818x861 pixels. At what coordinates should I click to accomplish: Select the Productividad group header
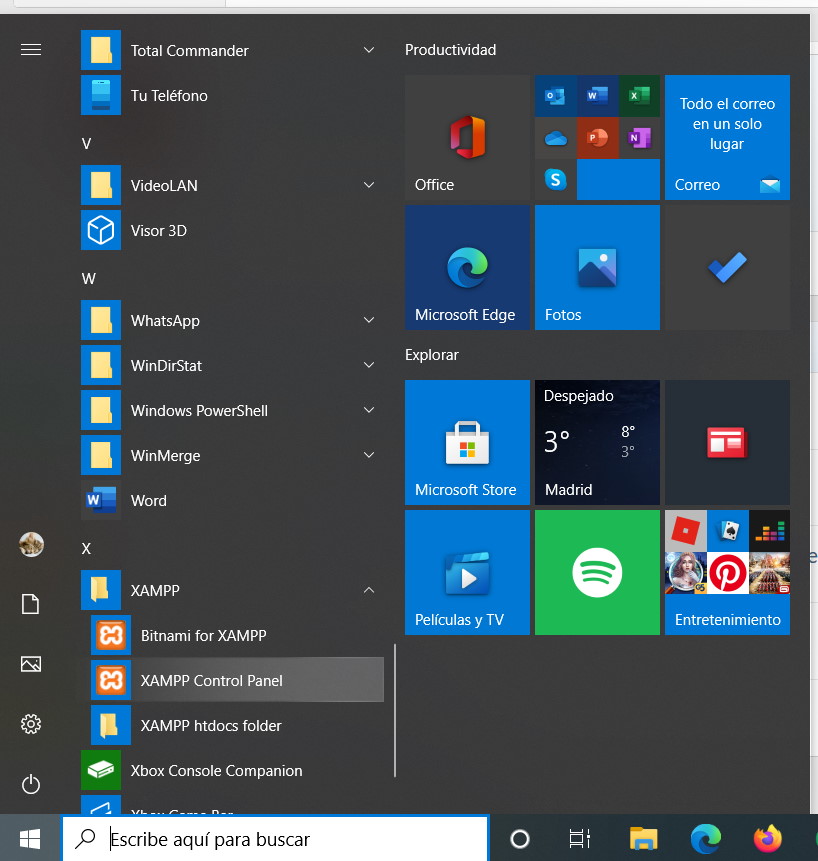pyautogui.click(x=450, y=50)
